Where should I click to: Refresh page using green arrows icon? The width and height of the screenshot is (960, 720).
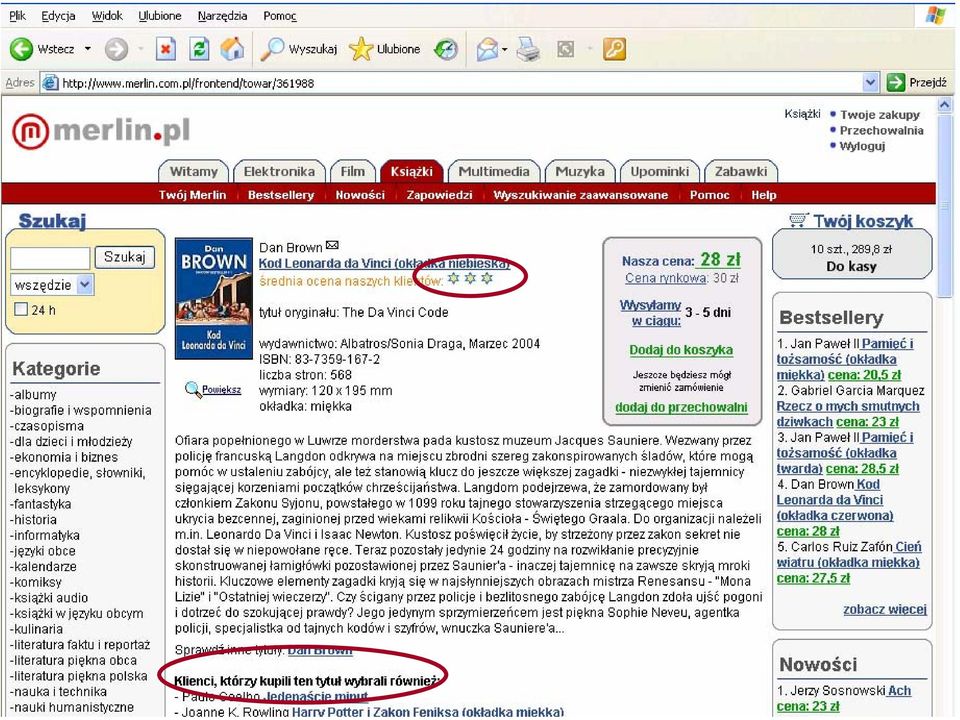tap(199, 49)
